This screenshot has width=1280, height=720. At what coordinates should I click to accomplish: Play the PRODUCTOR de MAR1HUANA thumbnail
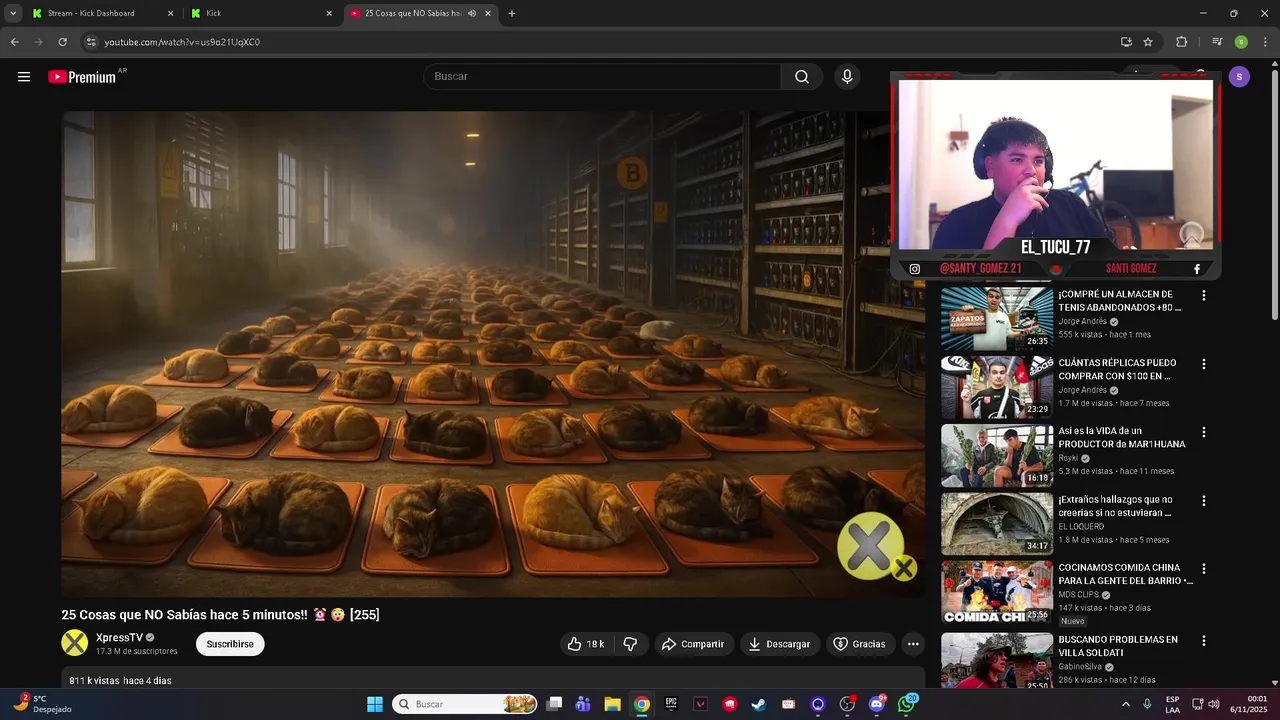(997, 456)
